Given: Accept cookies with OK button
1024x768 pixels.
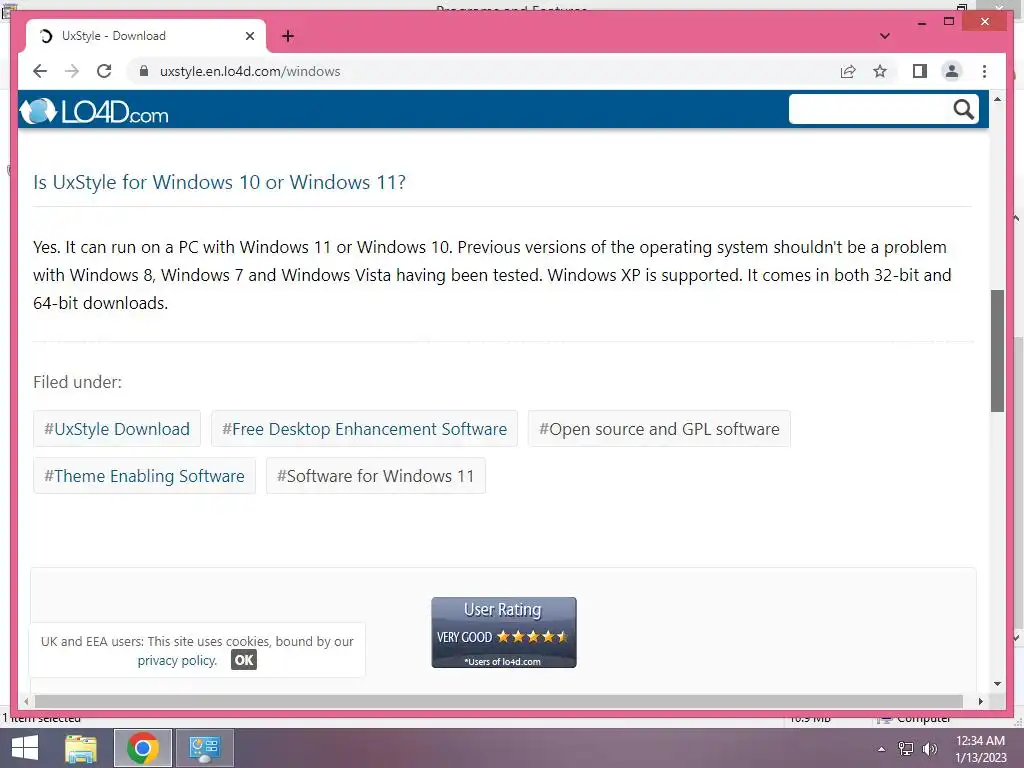Looking at the screenshot, I should point(244,660).
